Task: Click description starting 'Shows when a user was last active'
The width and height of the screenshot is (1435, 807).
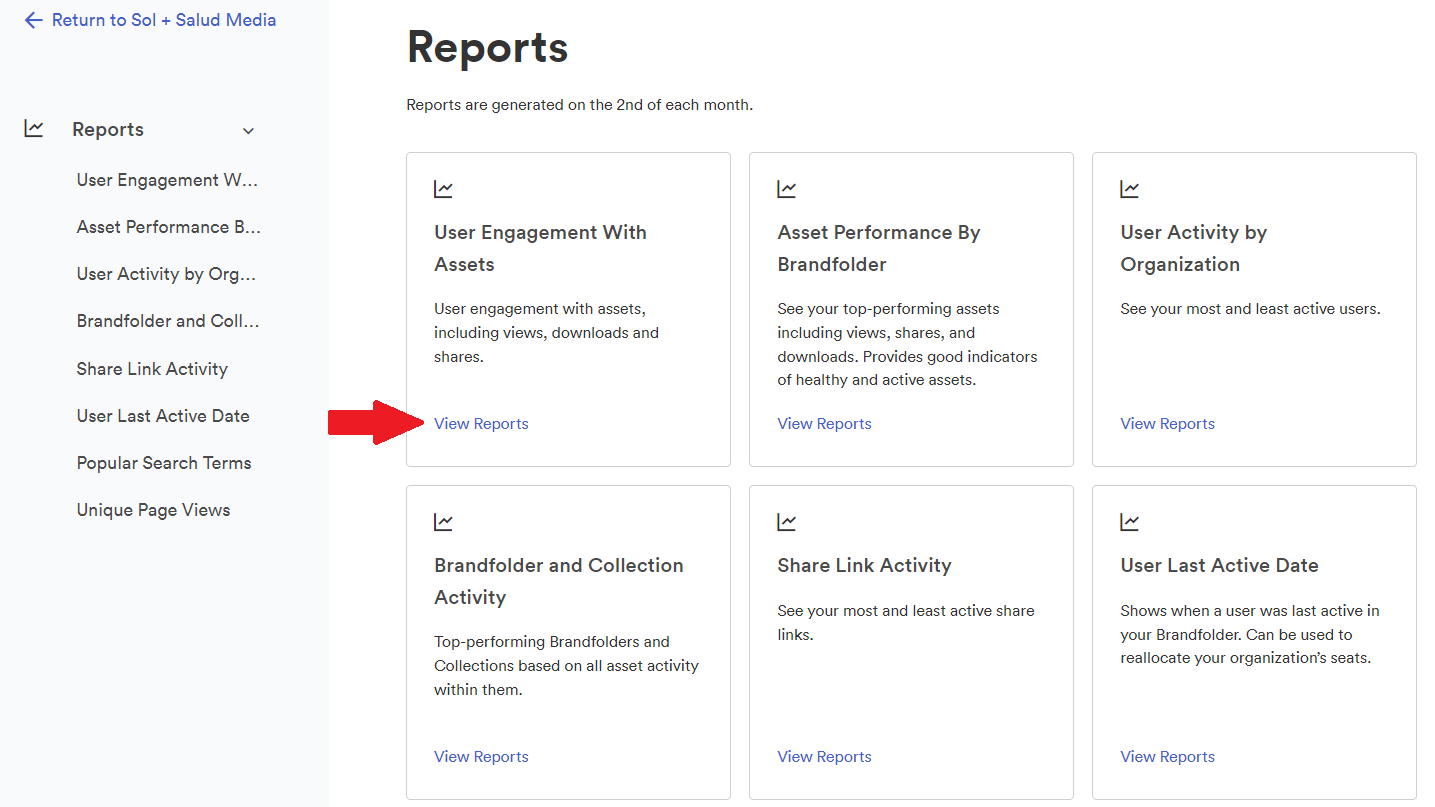Action: (1250, 634)
